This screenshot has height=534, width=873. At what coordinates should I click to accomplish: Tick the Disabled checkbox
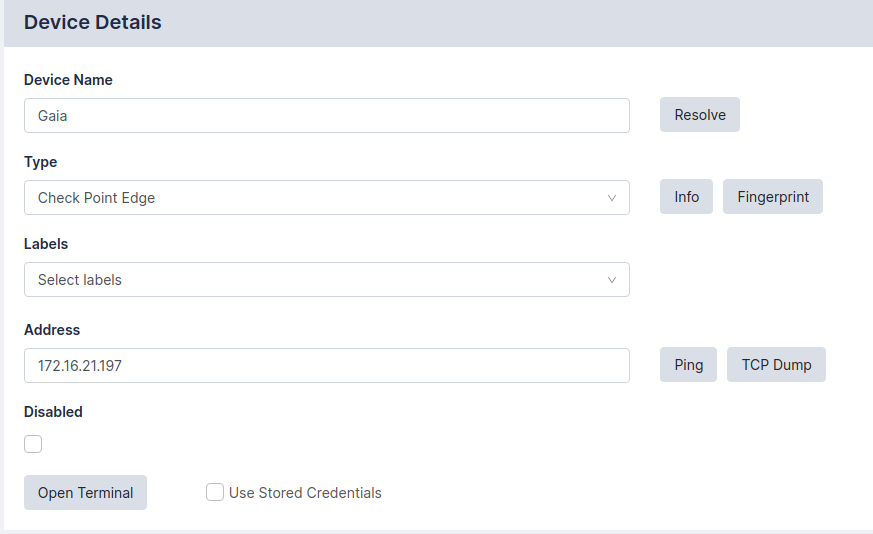tap(33, 444)
